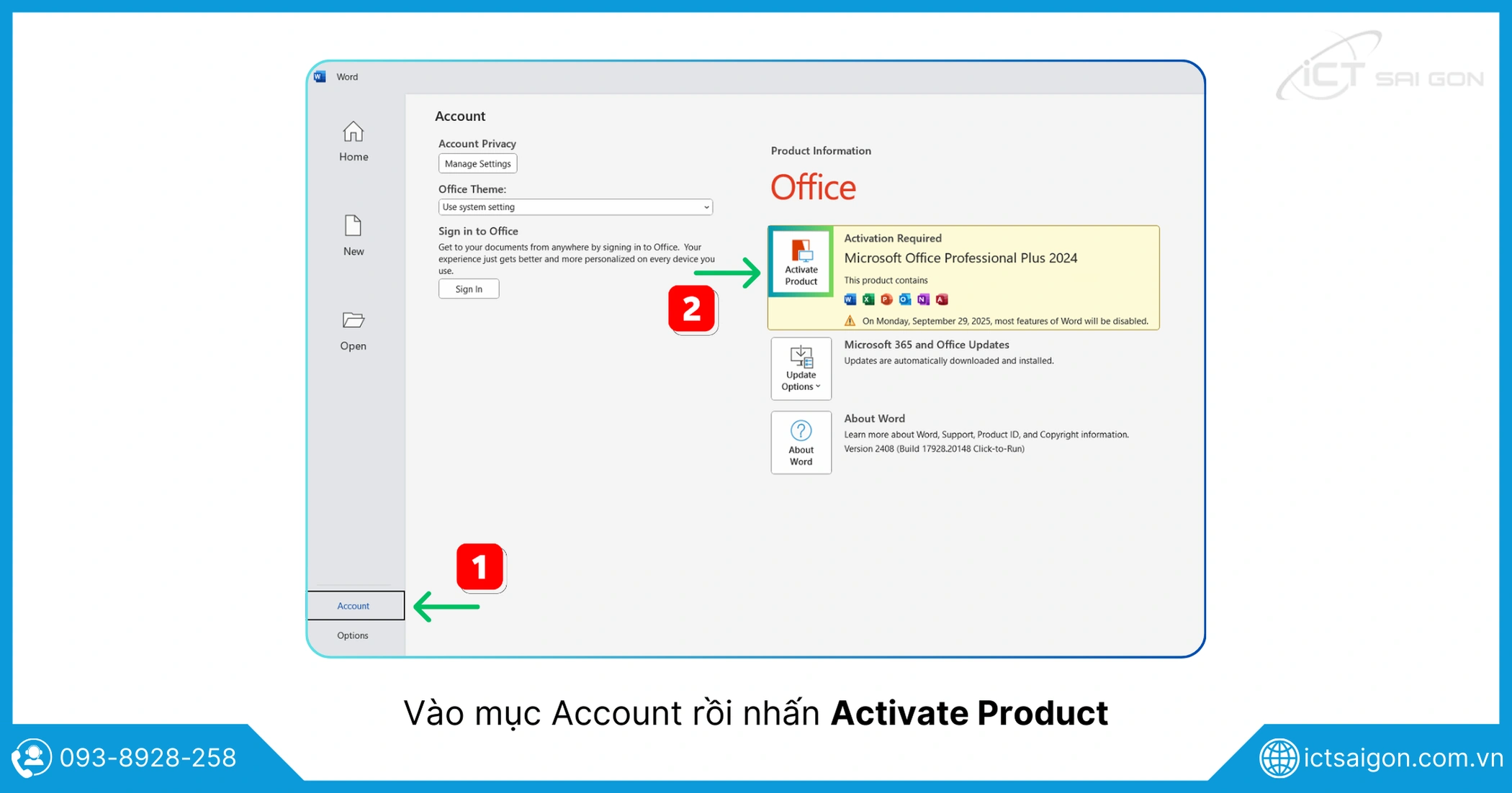Click the About Word button
The width and height of the screenshot is (1512, 793).
pos(801,443)
